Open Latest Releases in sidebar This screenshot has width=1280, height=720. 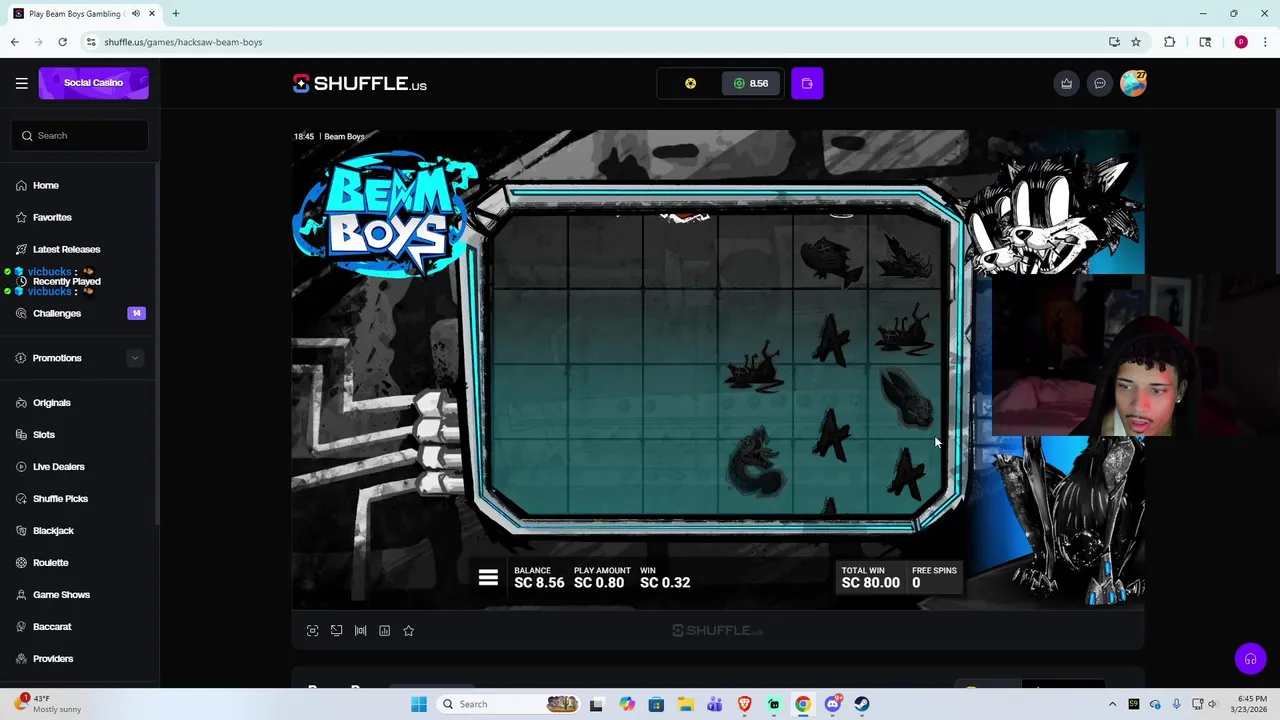(x=66, y=249)
